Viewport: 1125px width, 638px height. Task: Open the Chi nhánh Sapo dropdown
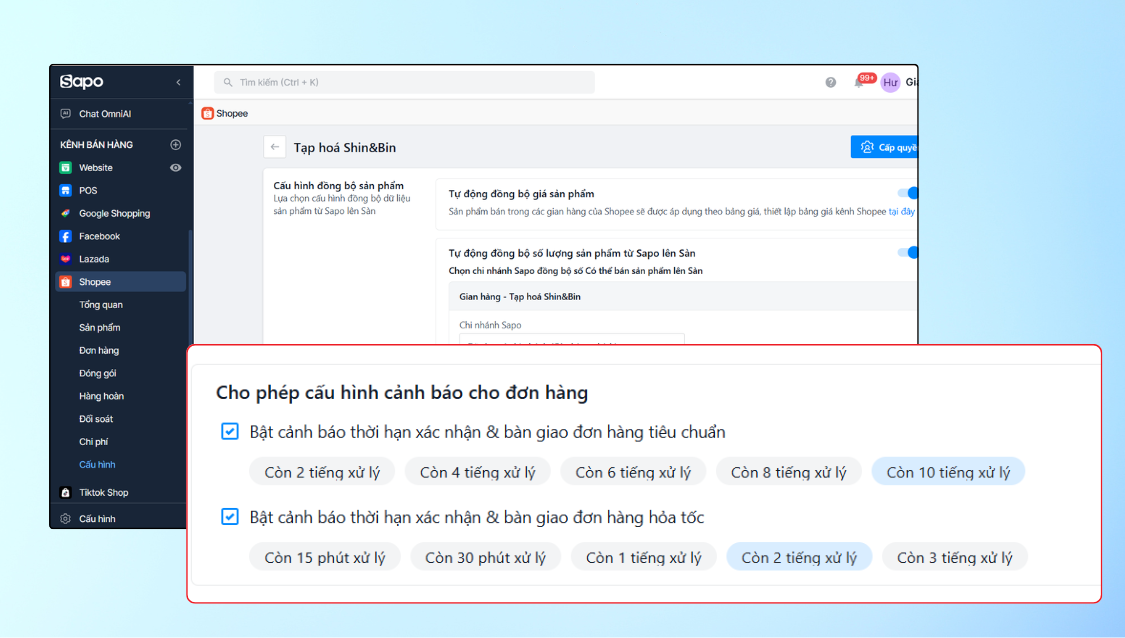pos(571,341)
